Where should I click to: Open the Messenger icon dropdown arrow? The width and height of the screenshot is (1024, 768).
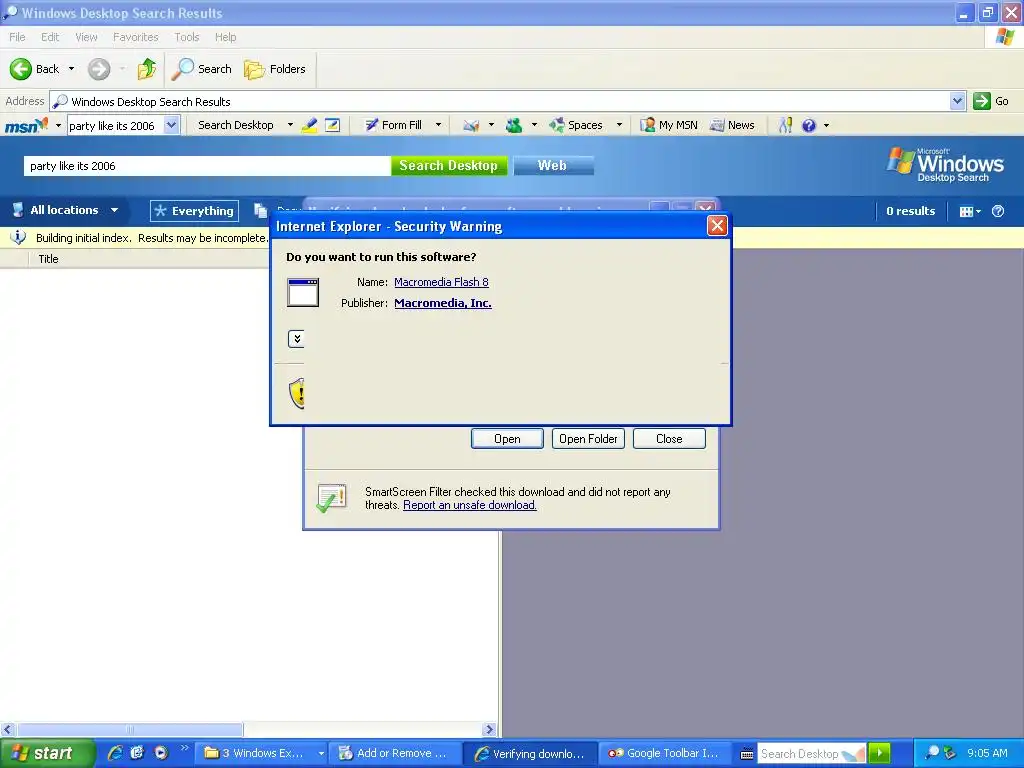[534, 125]
